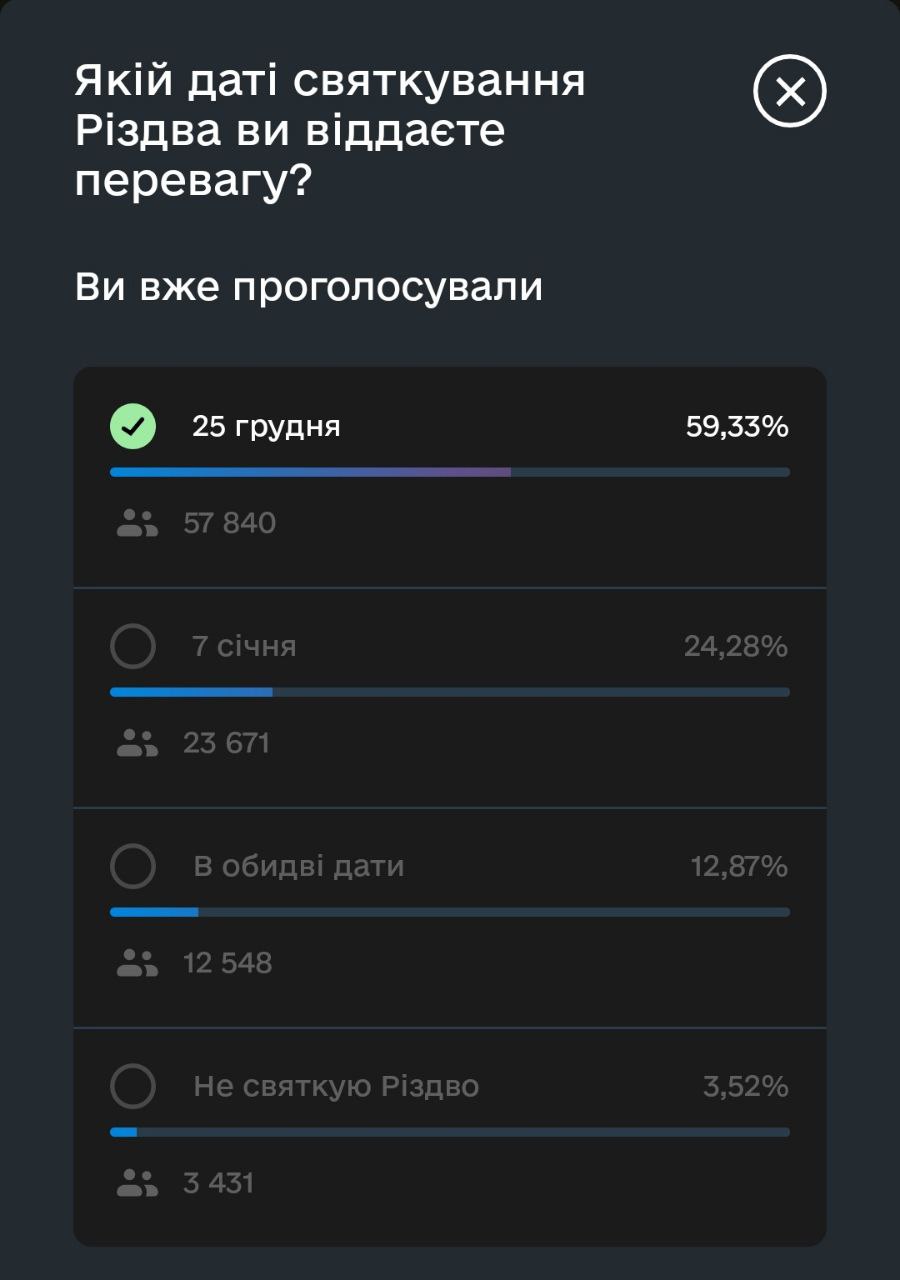Click the 59,33% result percentage
Image resolution: width=900 pixels, height=1280 pixels.
pyautogui.click(x=737, y=427)
